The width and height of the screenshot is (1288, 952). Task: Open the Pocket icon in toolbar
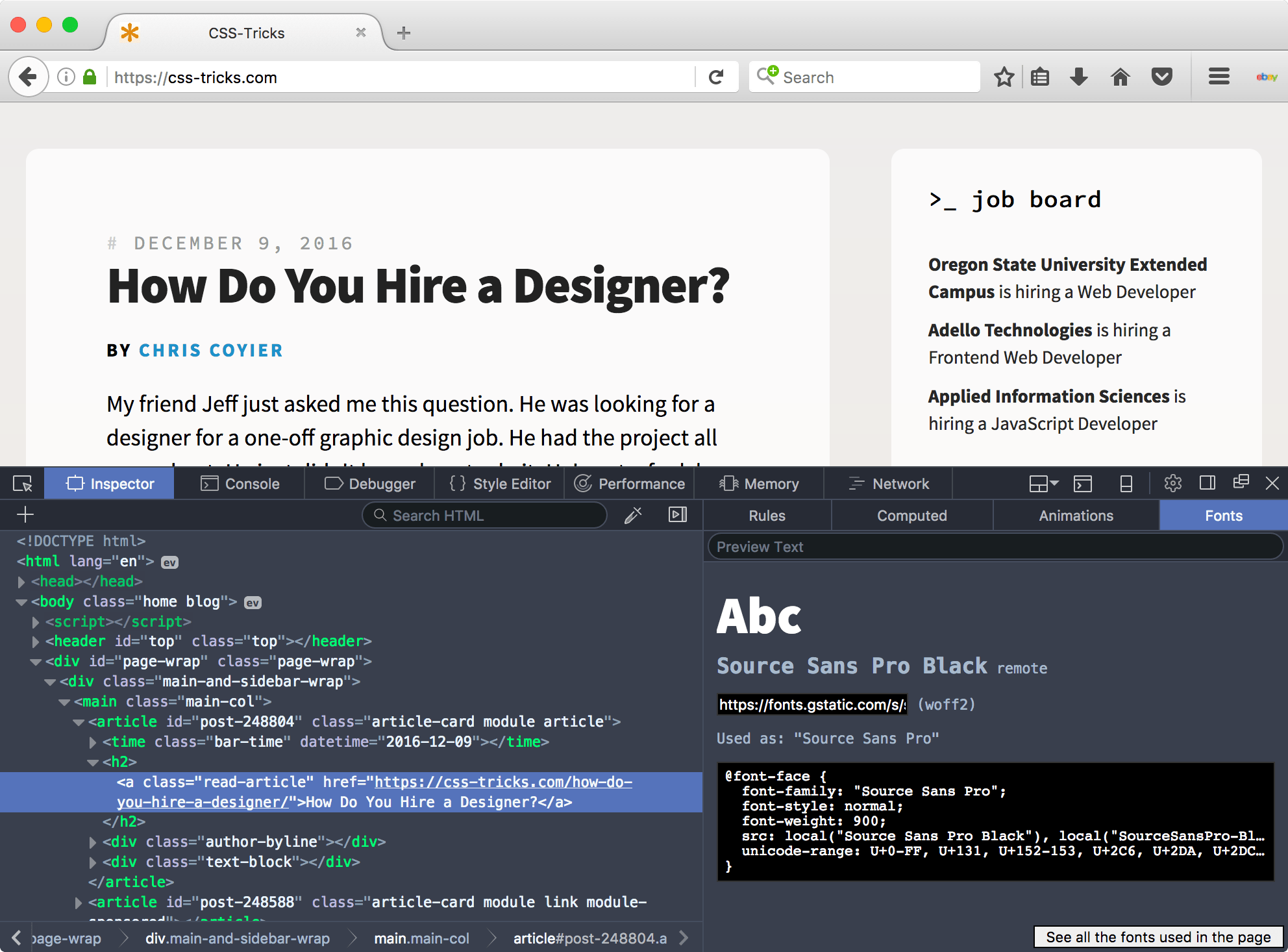coord(1162,77)
